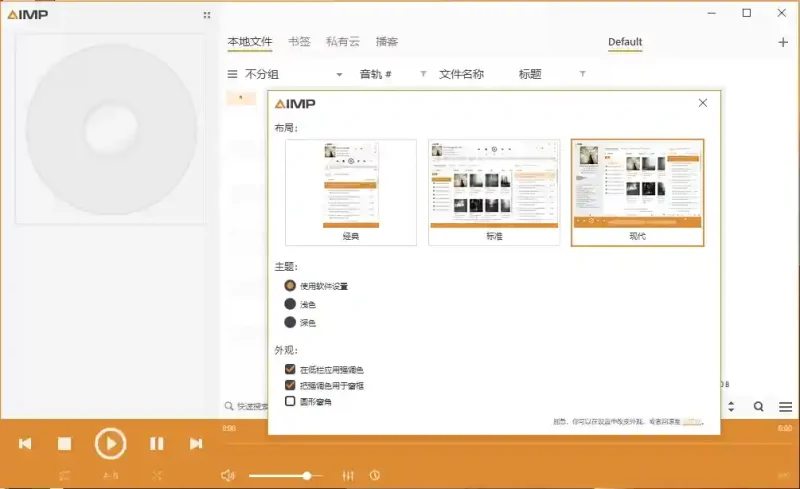
Task: Enable the A-B repeat button
Action: pyautogui.click(x=110, y=476)
